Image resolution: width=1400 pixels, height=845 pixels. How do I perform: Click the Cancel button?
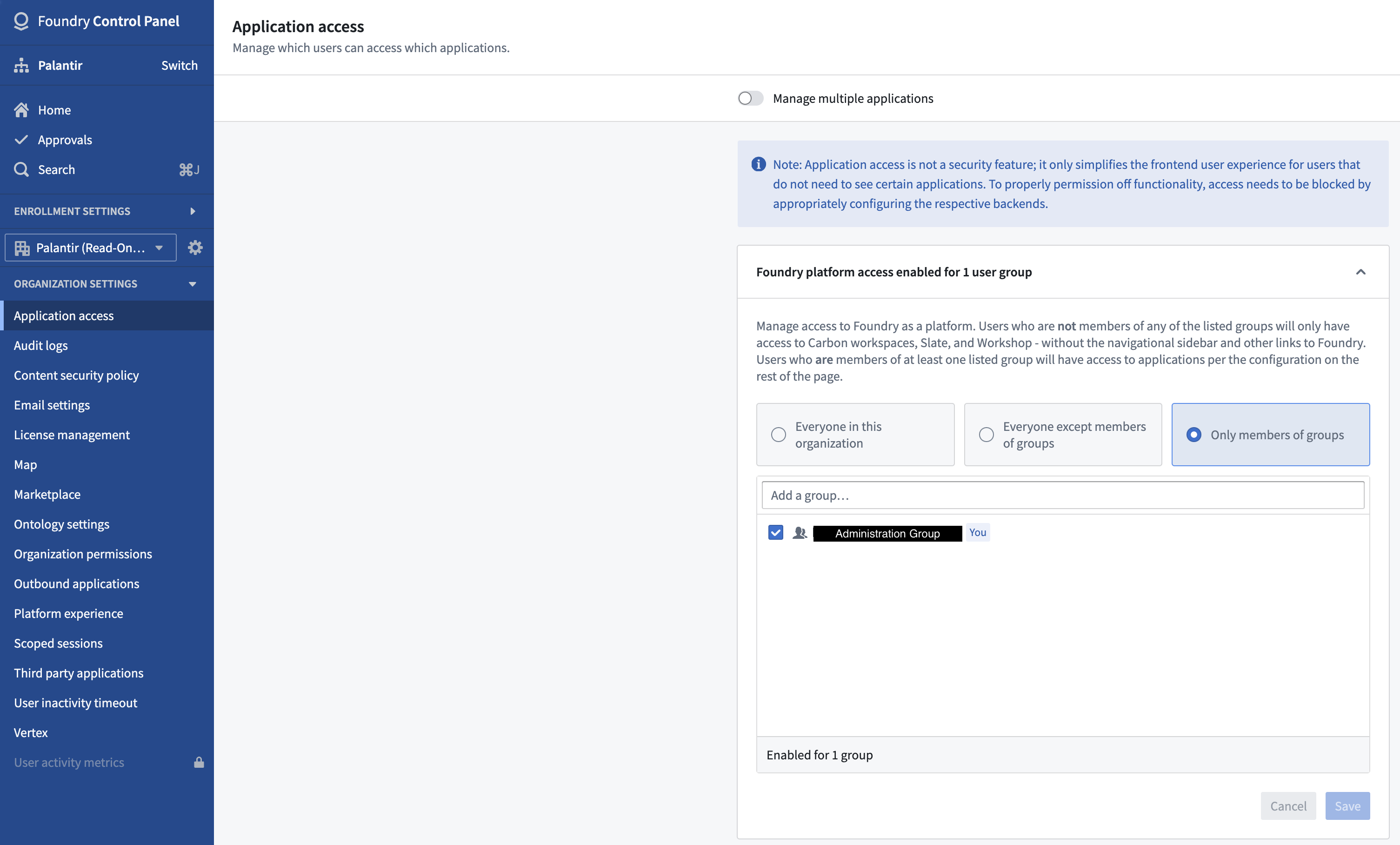(1288, 806)
